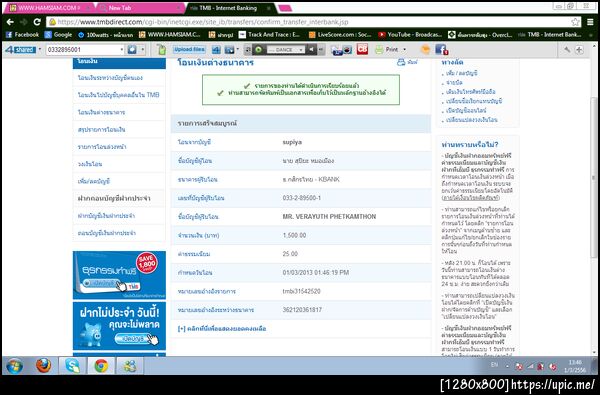
Task: Select the TMB - Internet Banking tab
Action: pos(230,8)
